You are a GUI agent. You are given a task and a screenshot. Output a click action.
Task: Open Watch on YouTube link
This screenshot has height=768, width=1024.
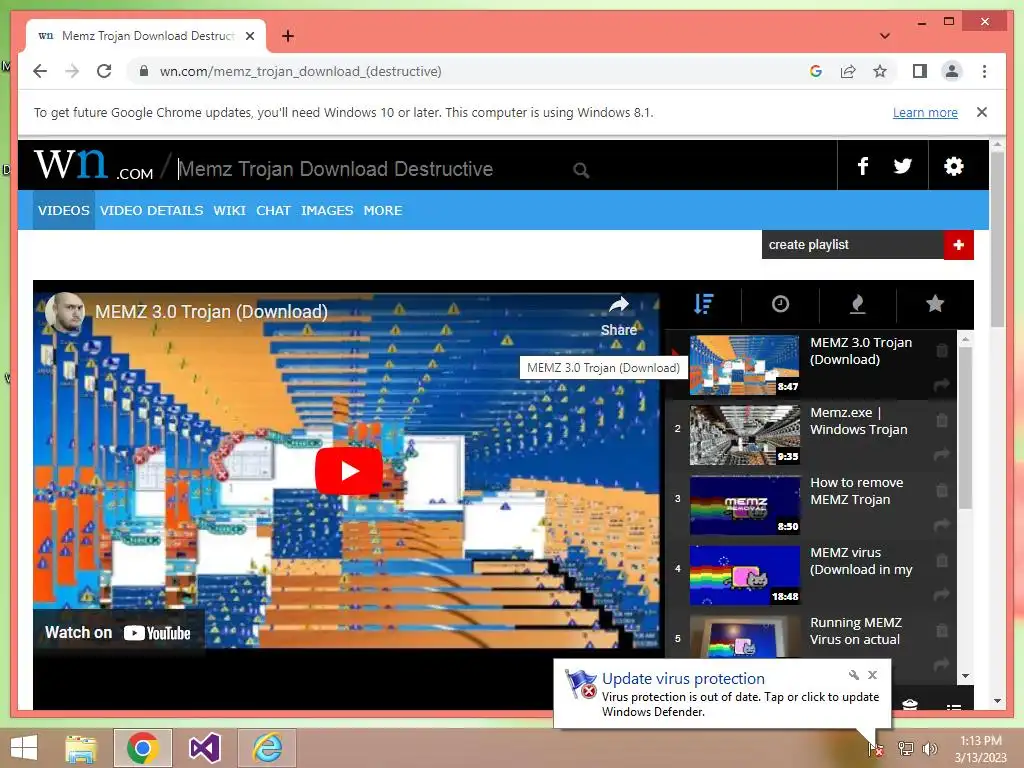coord(118,633)
